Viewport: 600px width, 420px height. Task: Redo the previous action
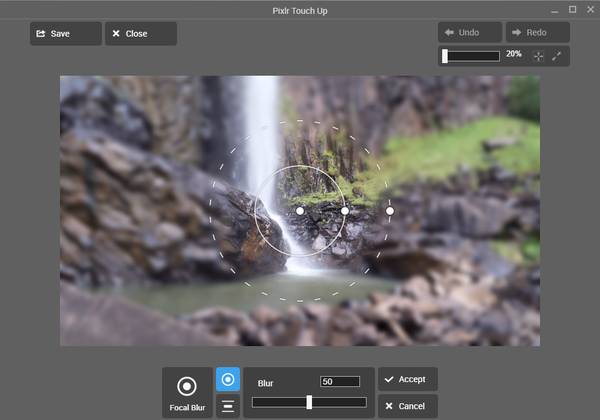pyautogui.click(x=537, y=33)
